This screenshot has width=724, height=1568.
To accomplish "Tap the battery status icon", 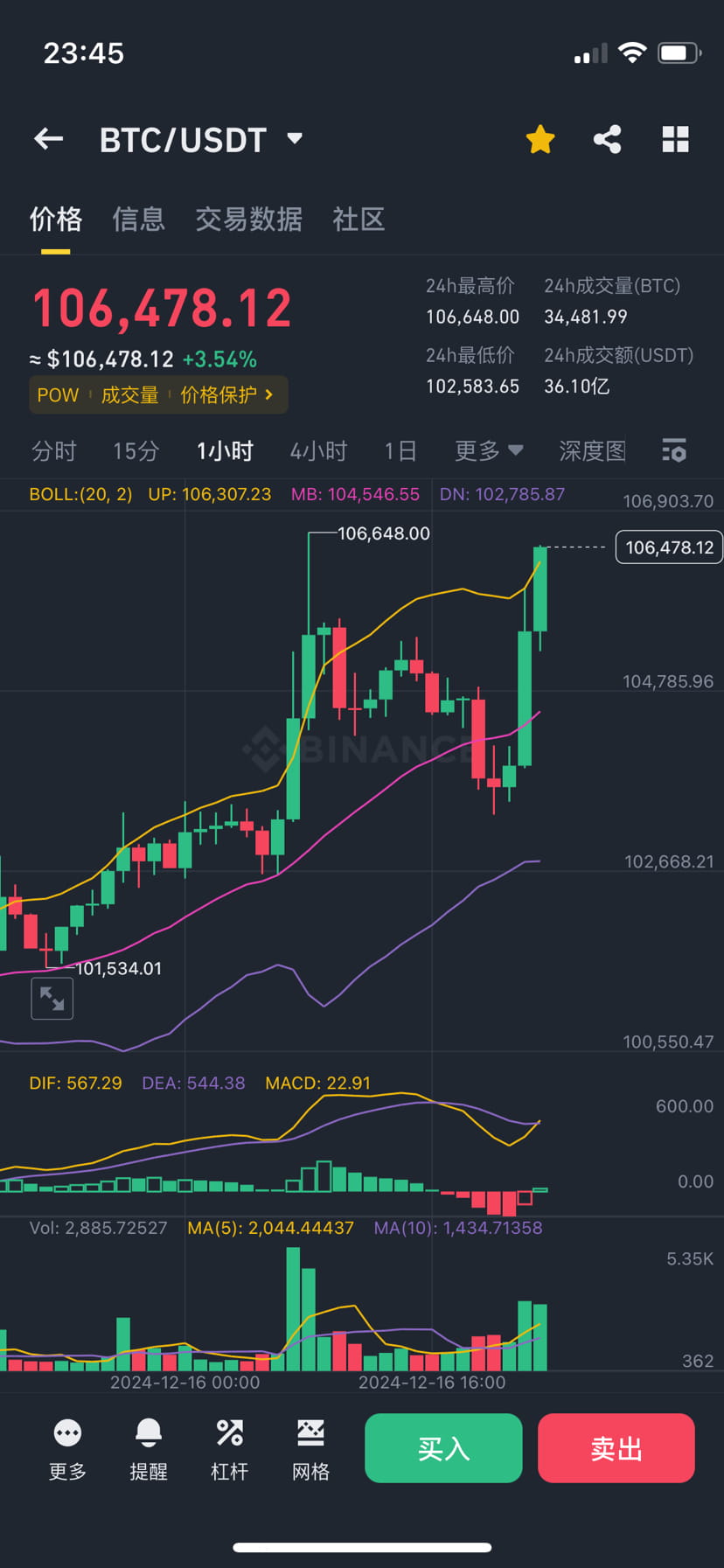I will 679,52.
